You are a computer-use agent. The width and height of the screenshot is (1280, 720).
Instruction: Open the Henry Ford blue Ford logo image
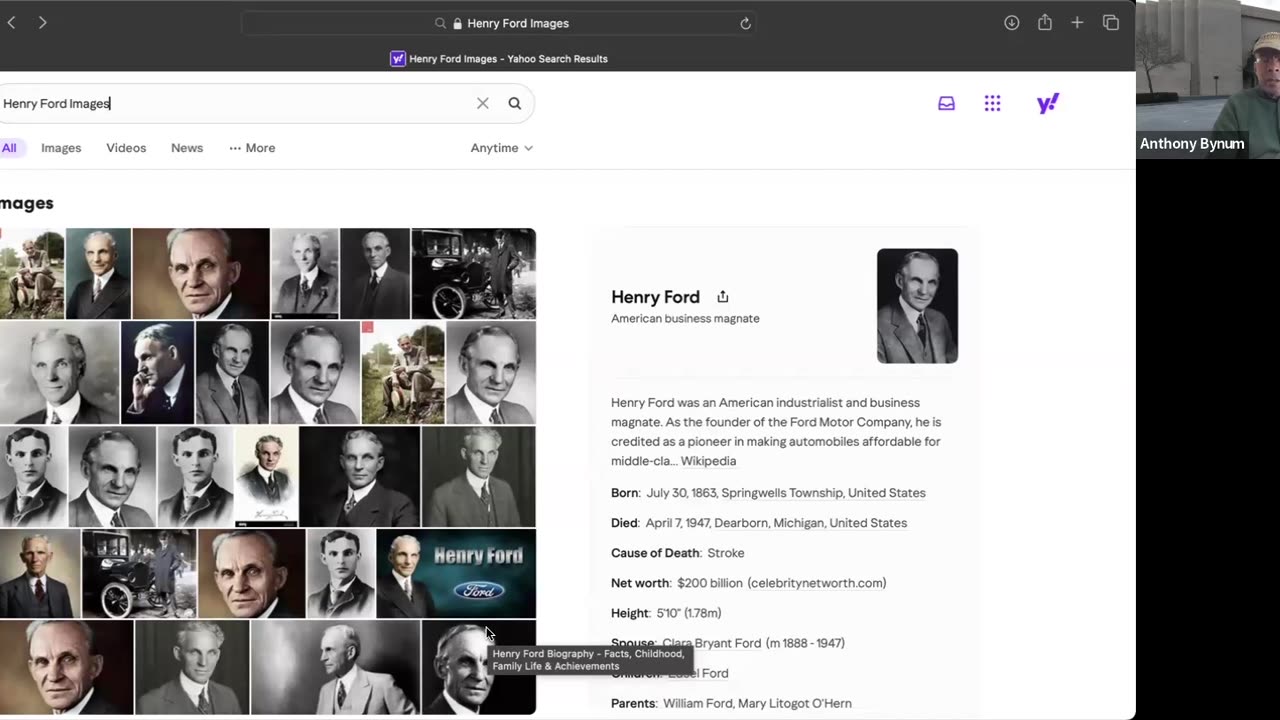pos(456,573)
